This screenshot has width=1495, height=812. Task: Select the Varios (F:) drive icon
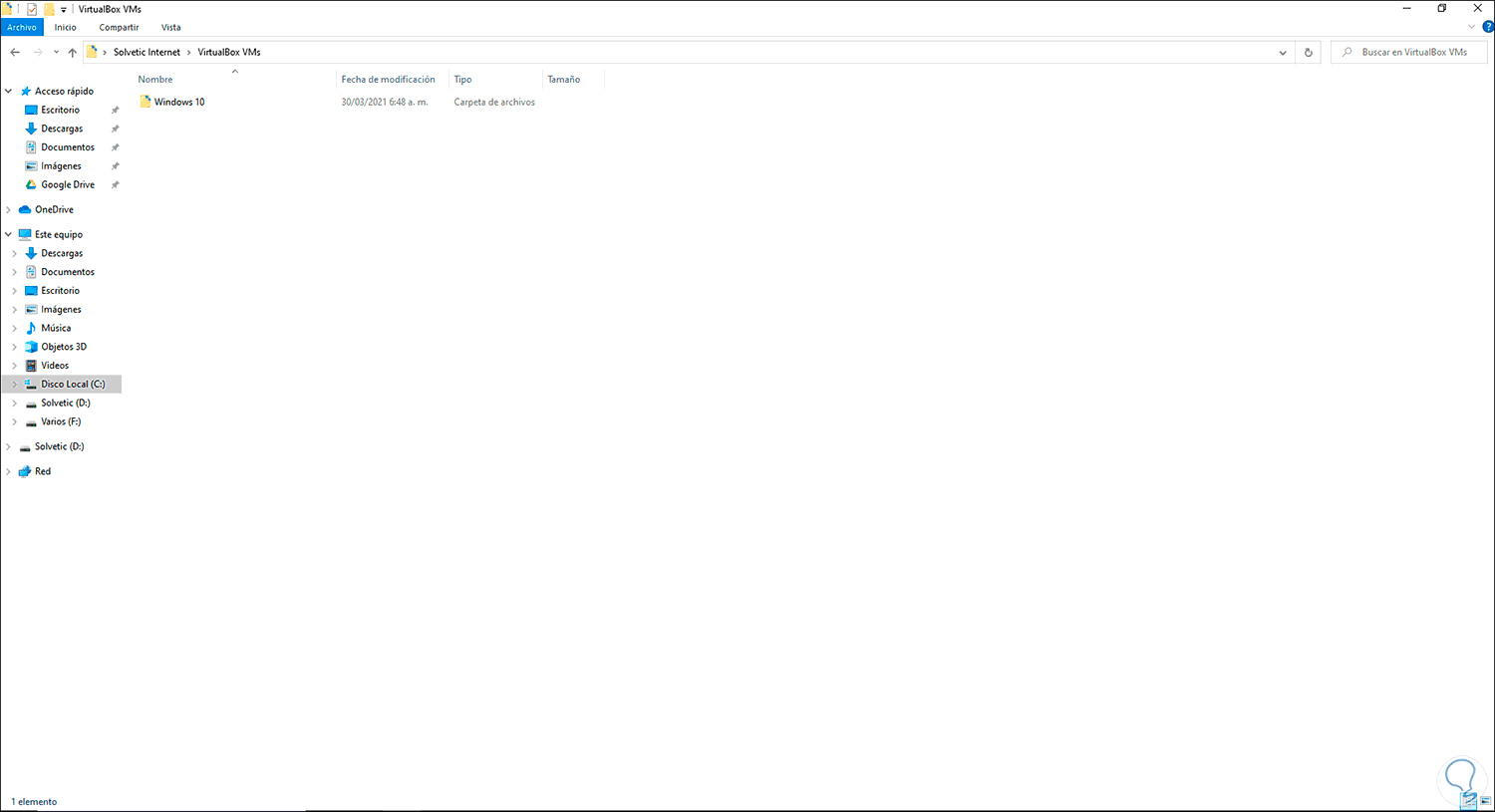31,421
